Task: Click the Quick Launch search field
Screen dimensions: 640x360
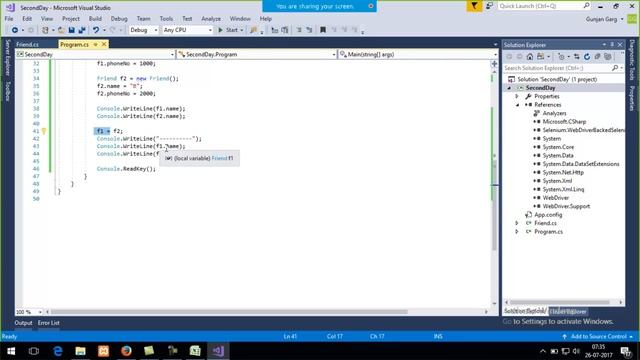Action: 544,6
